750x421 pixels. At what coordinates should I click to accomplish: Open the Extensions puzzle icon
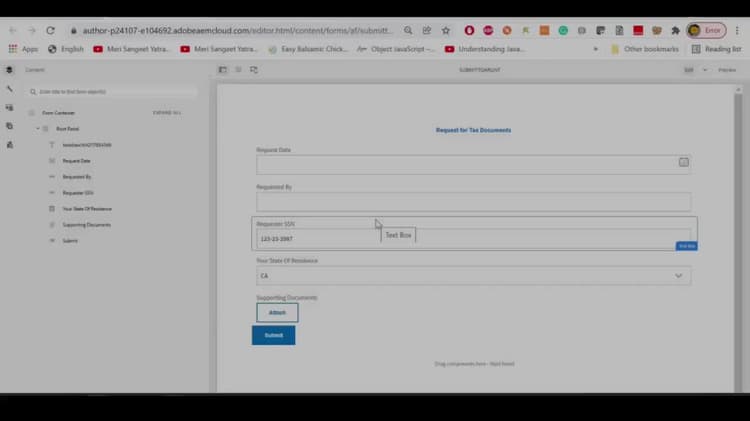675,31
